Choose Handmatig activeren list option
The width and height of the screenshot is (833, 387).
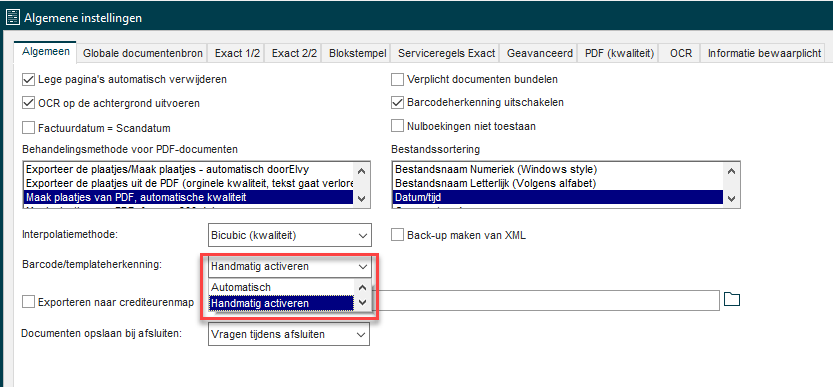(281, 303)
